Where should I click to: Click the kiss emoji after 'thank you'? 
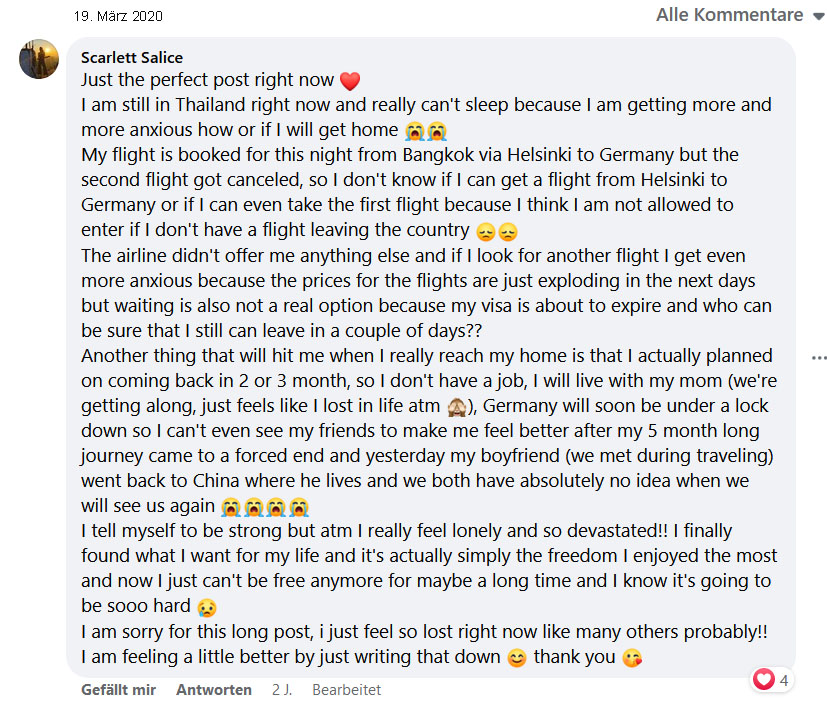[x=632, y=658]
